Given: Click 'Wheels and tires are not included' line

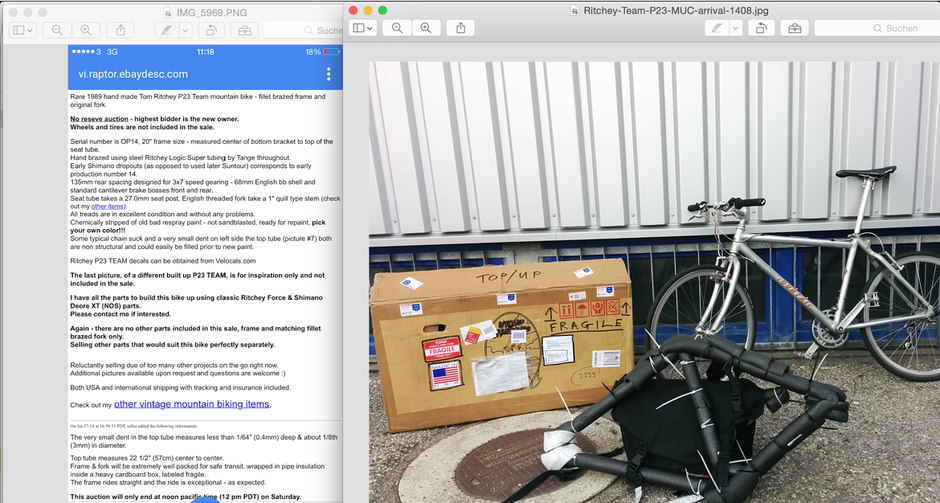Looking at the screenshot, I should (142, 127).
